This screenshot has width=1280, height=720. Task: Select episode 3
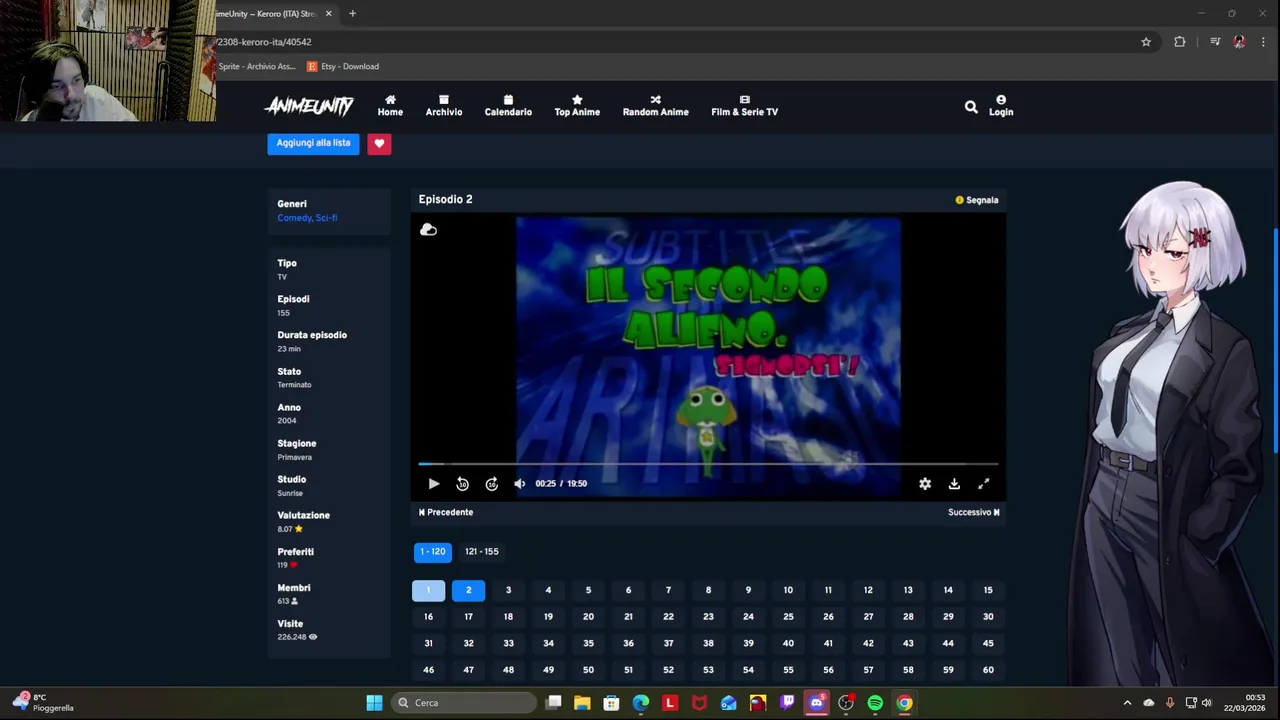point(508,590)
